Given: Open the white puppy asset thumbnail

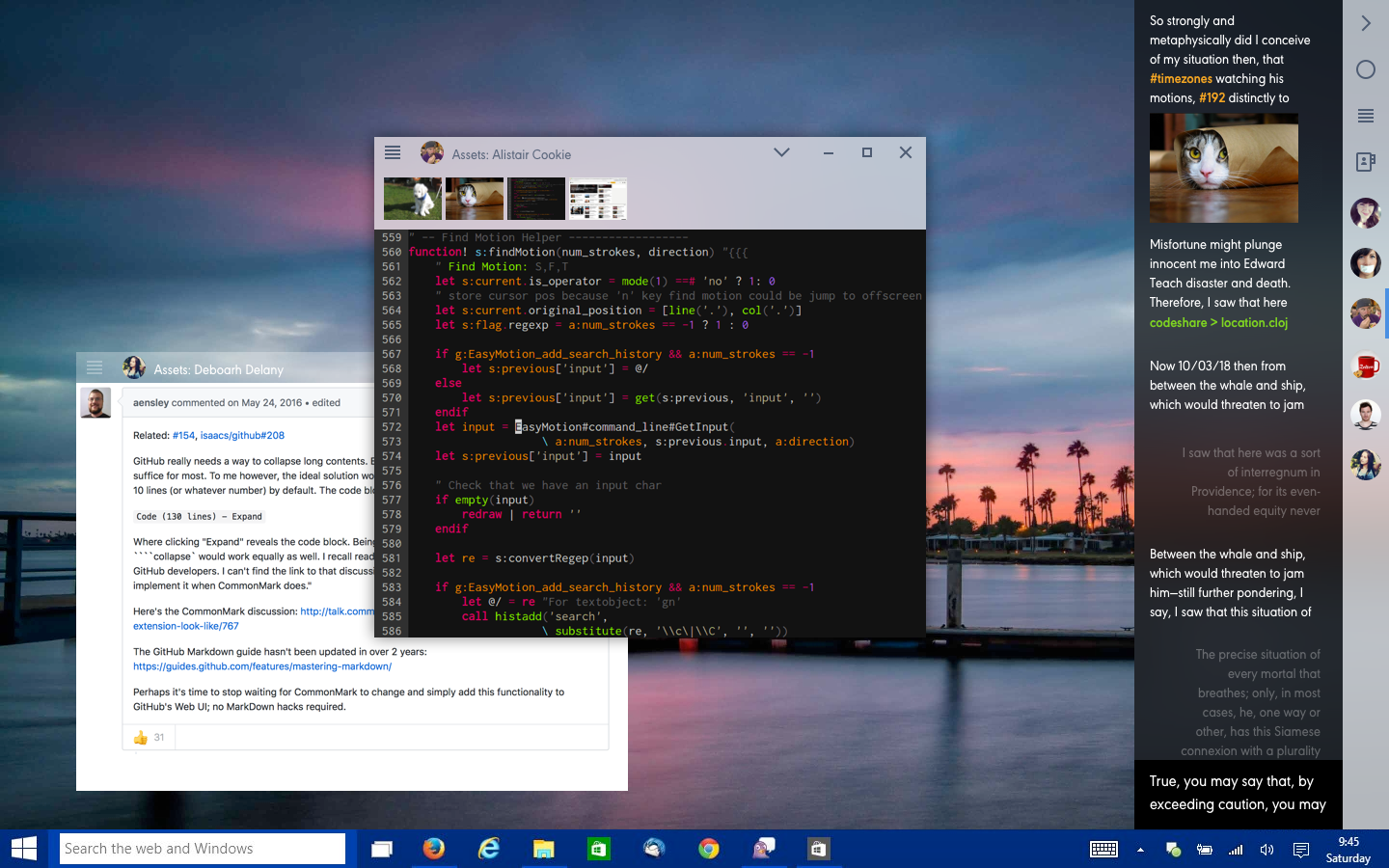Looking at the screenshot, I should point(413,199).
